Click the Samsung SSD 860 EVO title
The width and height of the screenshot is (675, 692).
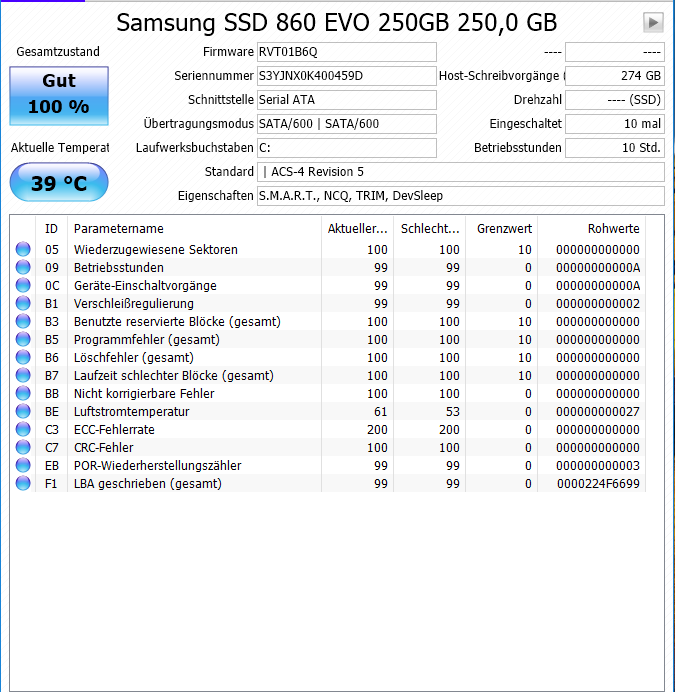coord(337,22)
